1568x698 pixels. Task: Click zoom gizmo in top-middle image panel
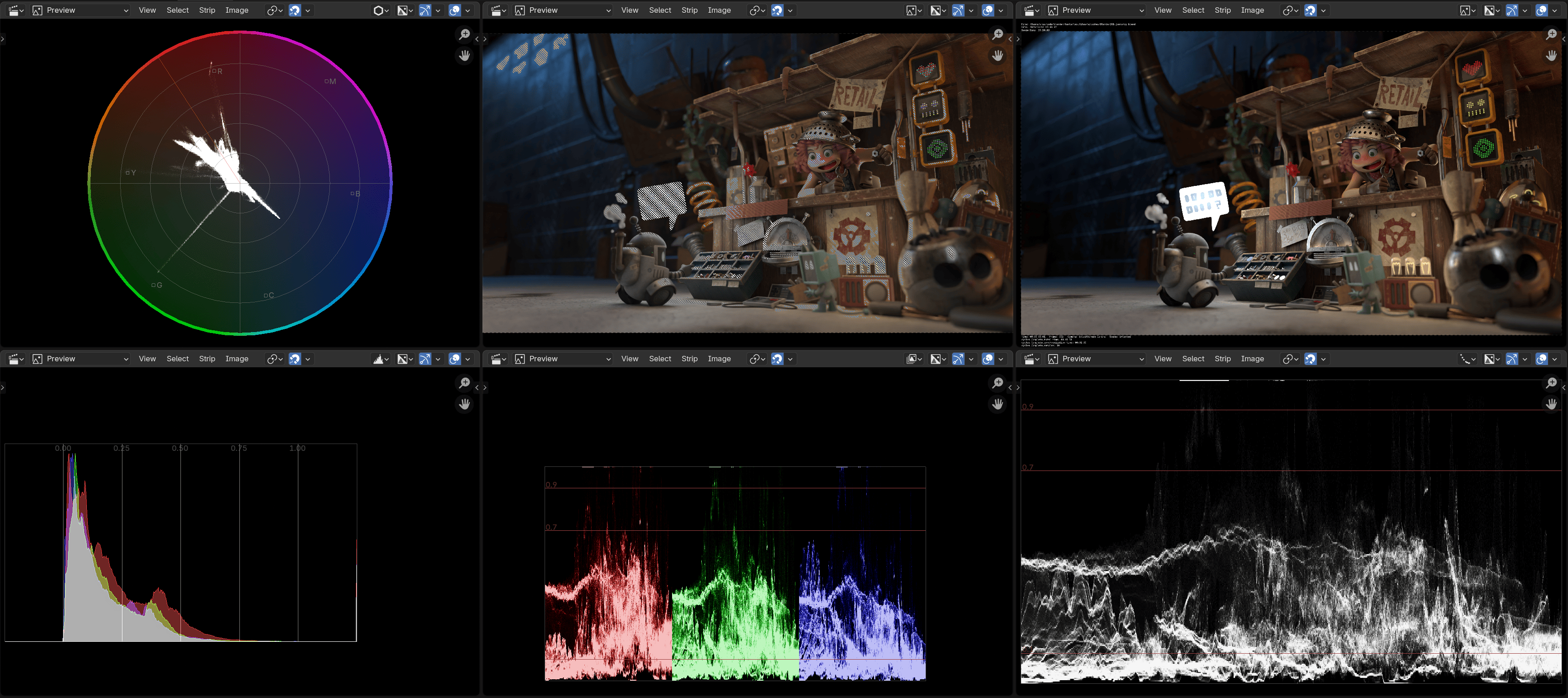997,35
